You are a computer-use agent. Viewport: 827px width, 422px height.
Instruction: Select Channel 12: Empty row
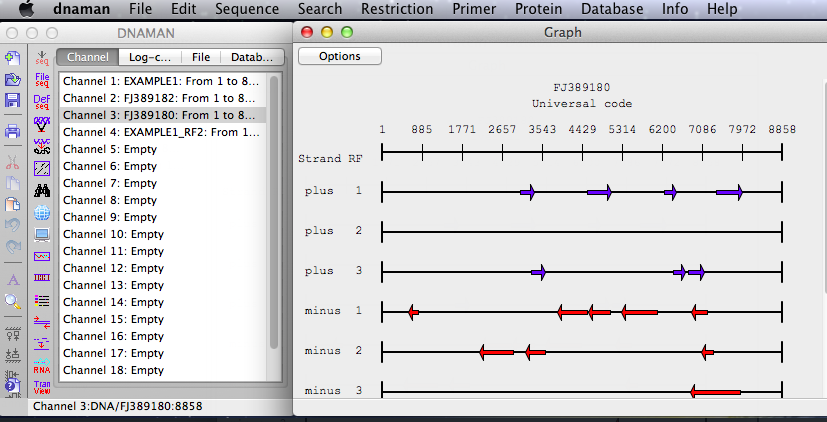162,268
